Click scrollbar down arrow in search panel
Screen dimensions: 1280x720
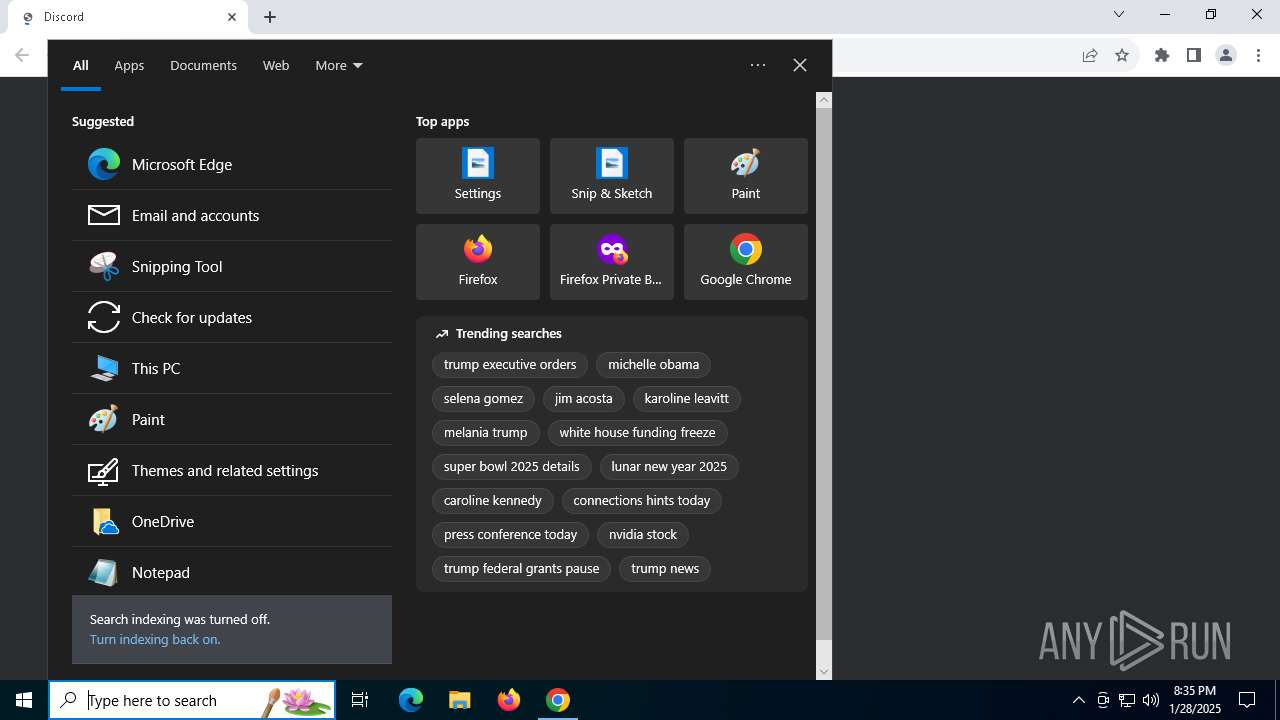pyautogui.click(x=824, y=672)
